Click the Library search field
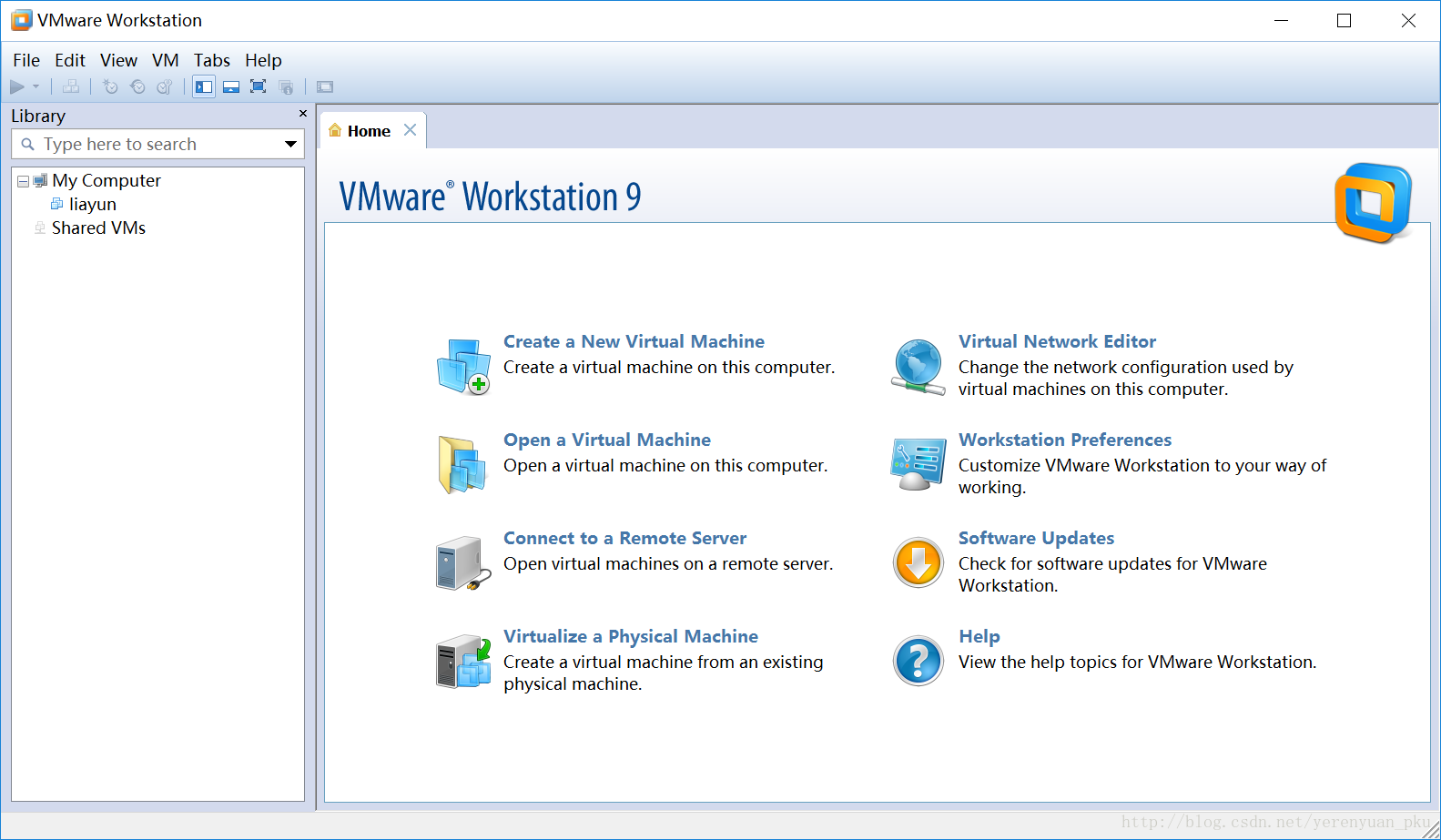1441x840 pixels. [158, 144]
